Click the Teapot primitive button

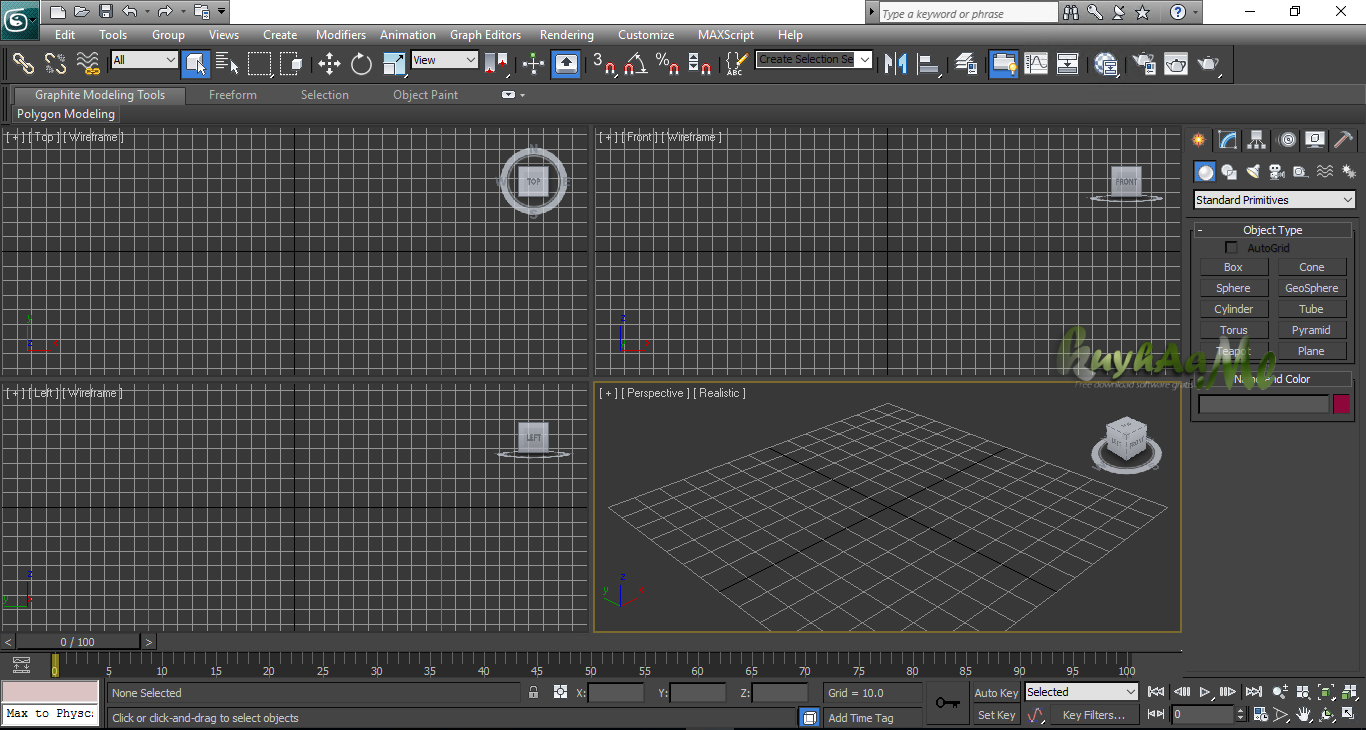coord(1233,351)
